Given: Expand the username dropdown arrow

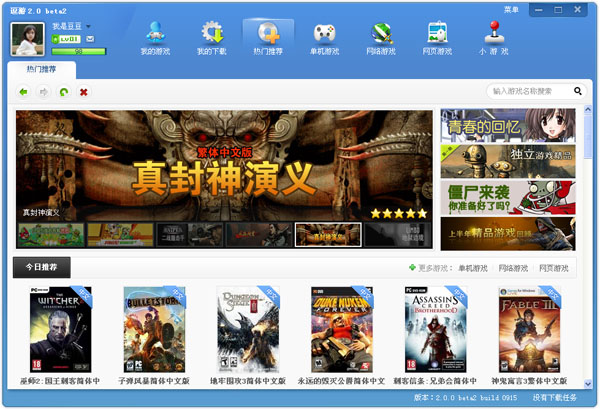Looking at the screenshot, I should tap(88, 26).
